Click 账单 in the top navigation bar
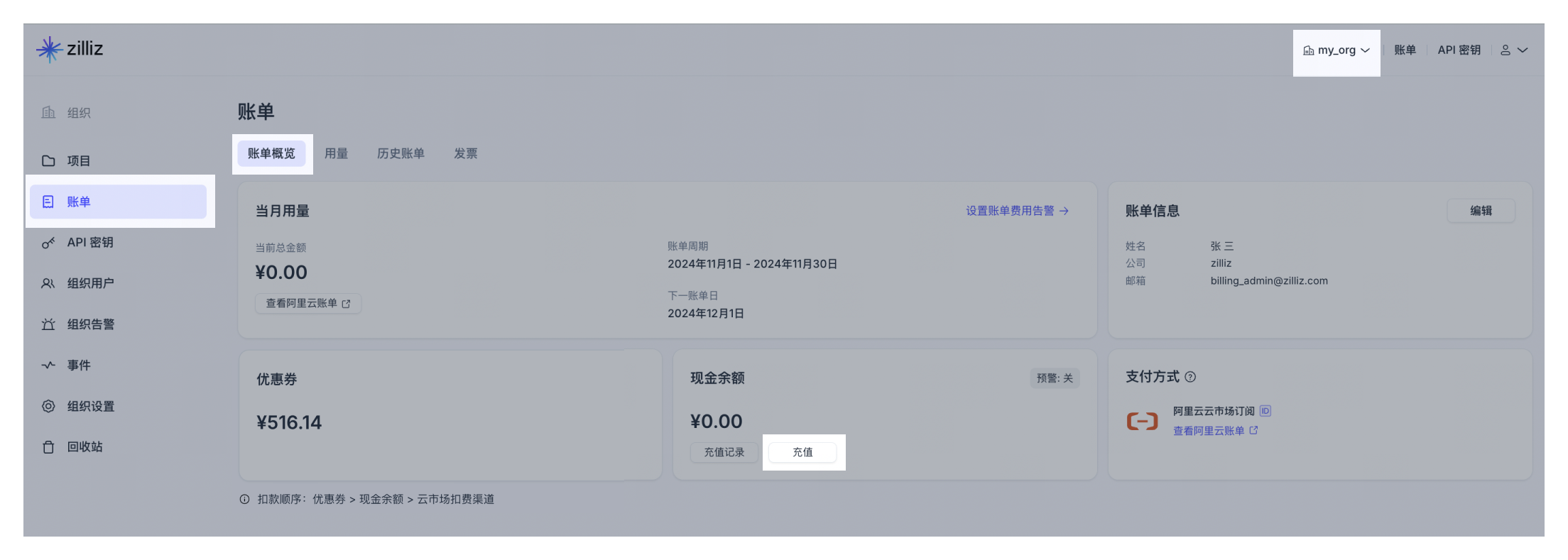Viewport: 1568px width, 560px height. coord(1405,50)
